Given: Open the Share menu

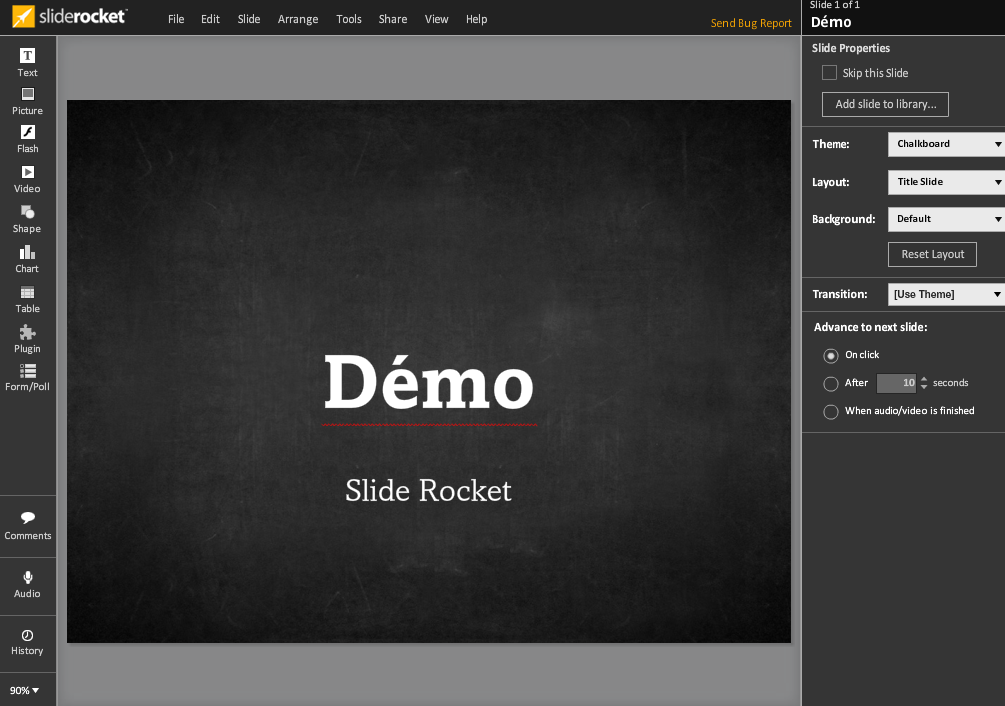Looking at the screenshot, I should pyautogui.click(x=393, y=19).
